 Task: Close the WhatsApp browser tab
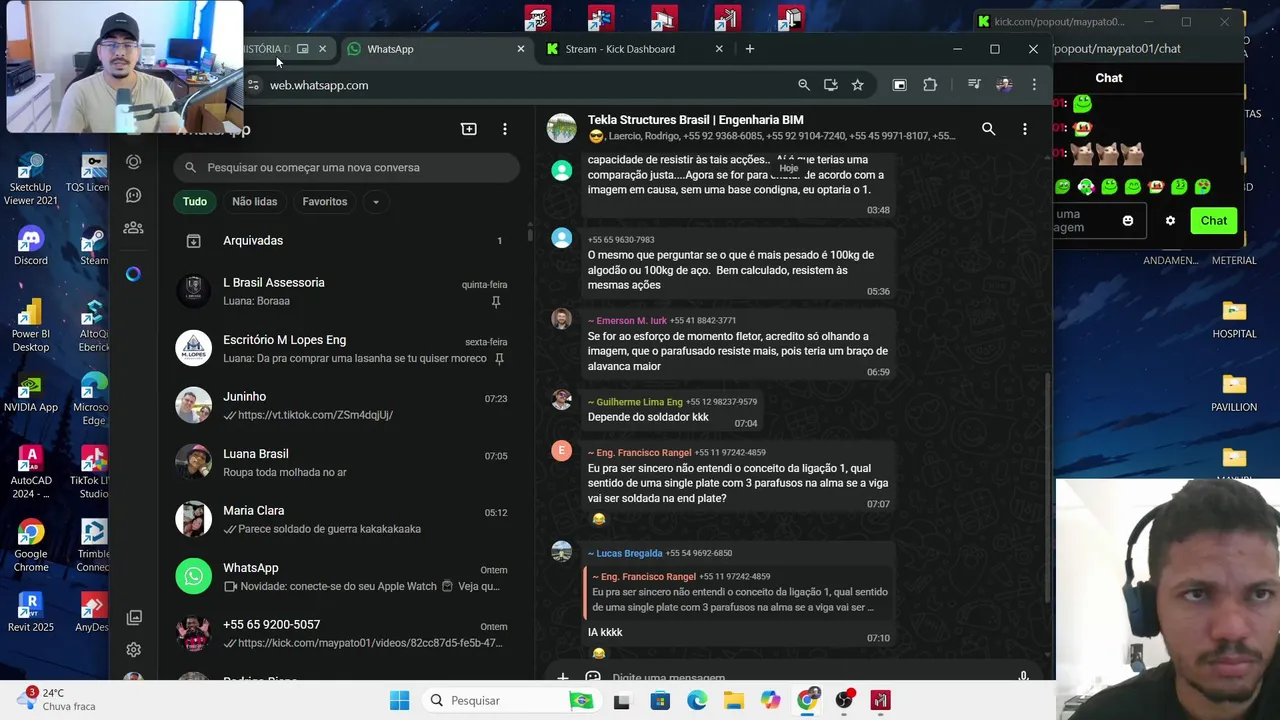[520, 49]
